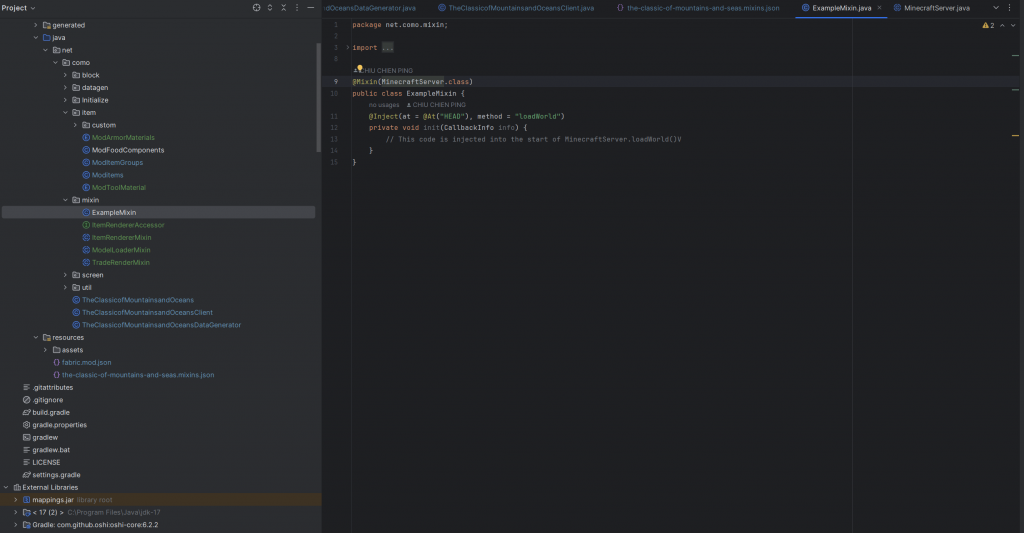Collapse the item package
Screen dimensions: 1024x533
(x=65, y=112)
